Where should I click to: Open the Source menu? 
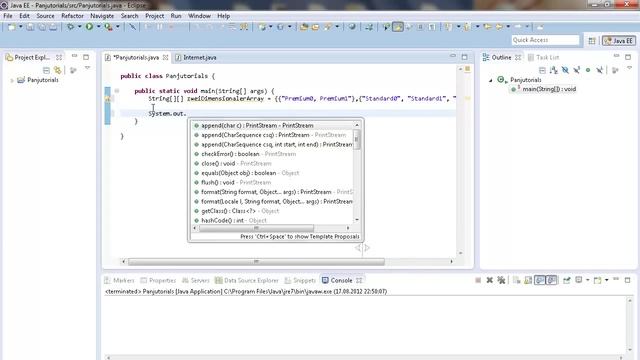(45, 16)
